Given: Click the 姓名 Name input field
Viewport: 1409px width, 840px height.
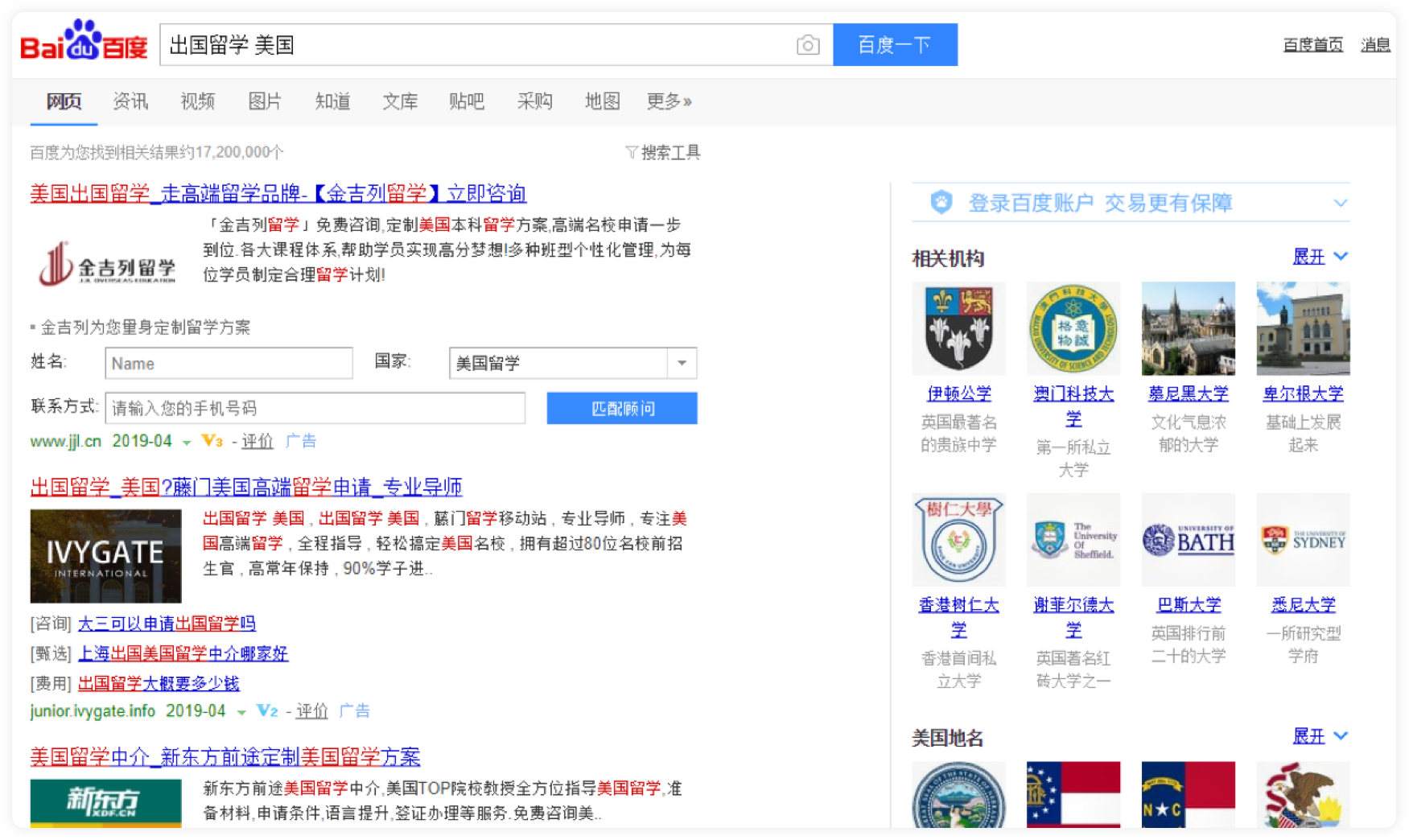Looking at the screenshot, I should (229, 363).
